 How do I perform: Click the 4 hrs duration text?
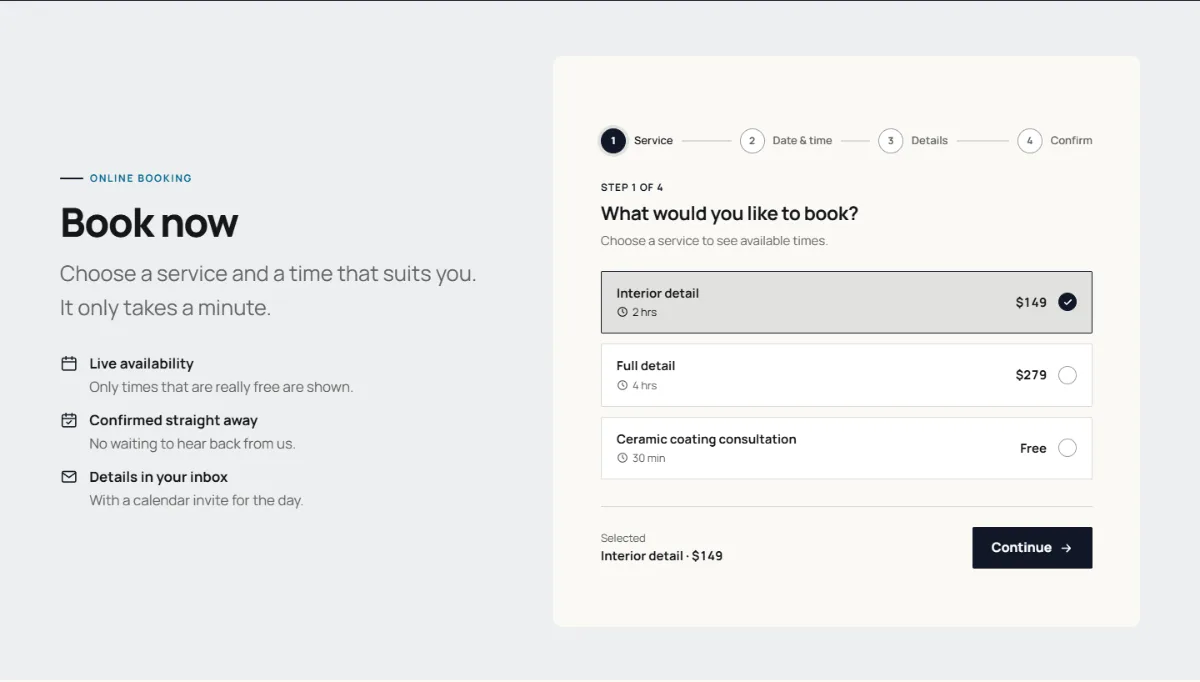tap(644, 385)
